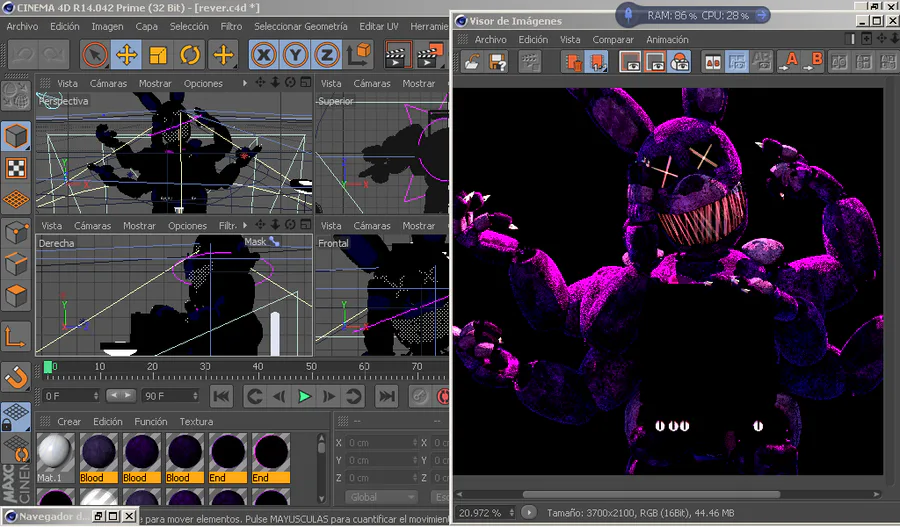
Task: Go to start of animation
Action: click(x=222, y=396)
